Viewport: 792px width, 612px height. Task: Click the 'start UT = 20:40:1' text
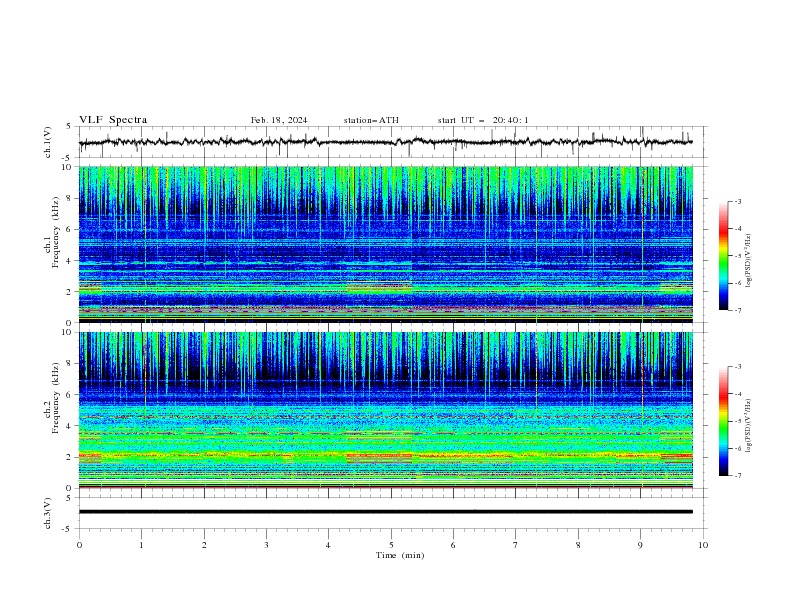pos(483,120)
